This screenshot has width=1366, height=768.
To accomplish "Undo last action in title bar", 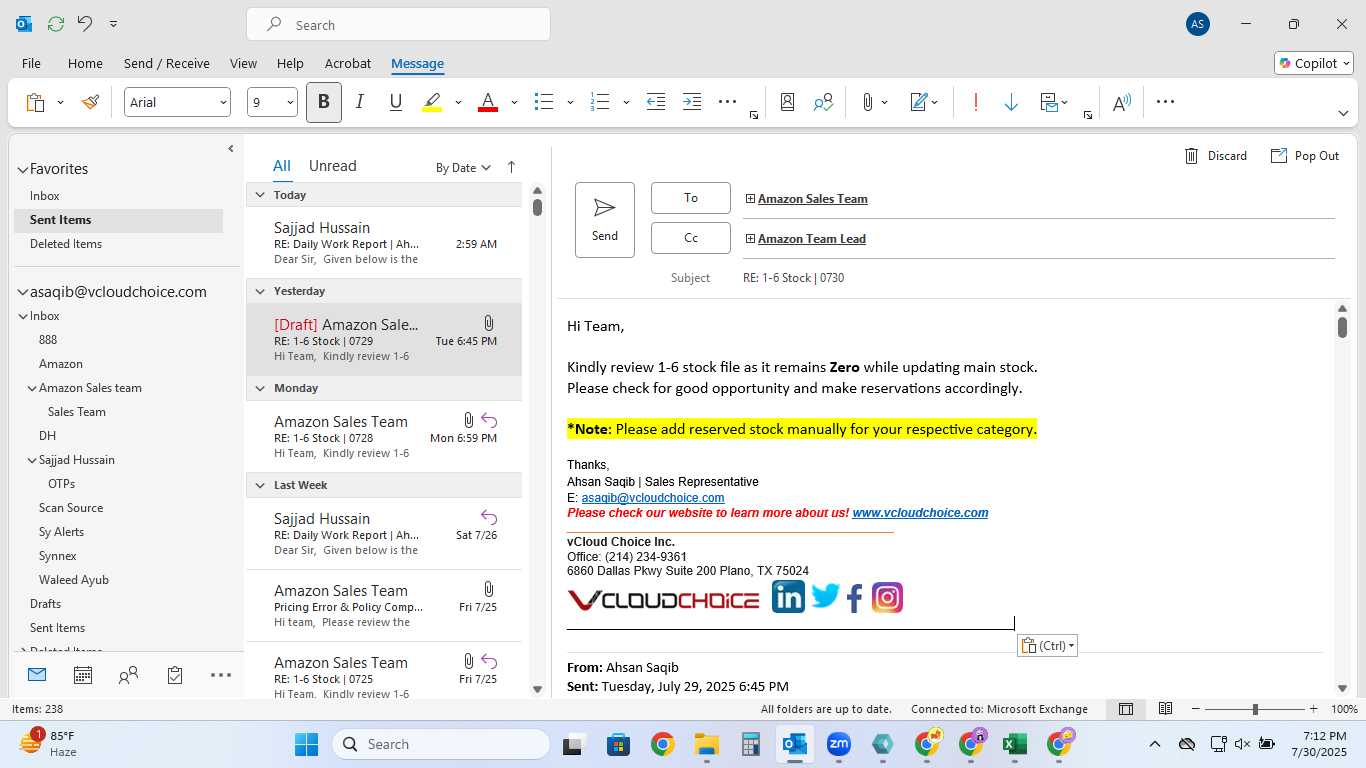I will click(x=86, y=24).
